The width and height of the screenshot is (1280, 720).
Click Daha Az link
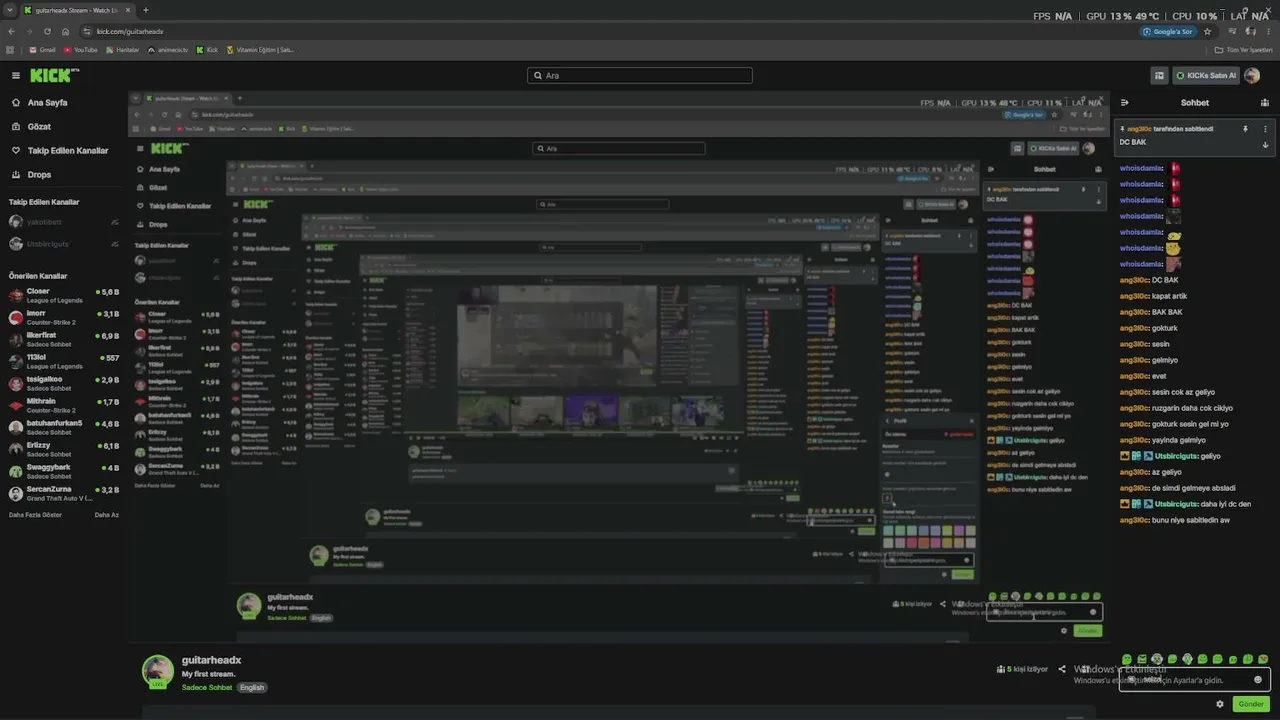pyautogui.click(x=107, y=514)
